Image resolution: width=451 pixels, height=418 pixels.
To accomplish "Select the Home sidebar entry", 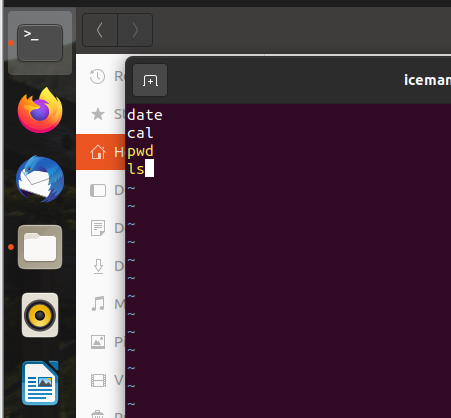I will [101, 152].
